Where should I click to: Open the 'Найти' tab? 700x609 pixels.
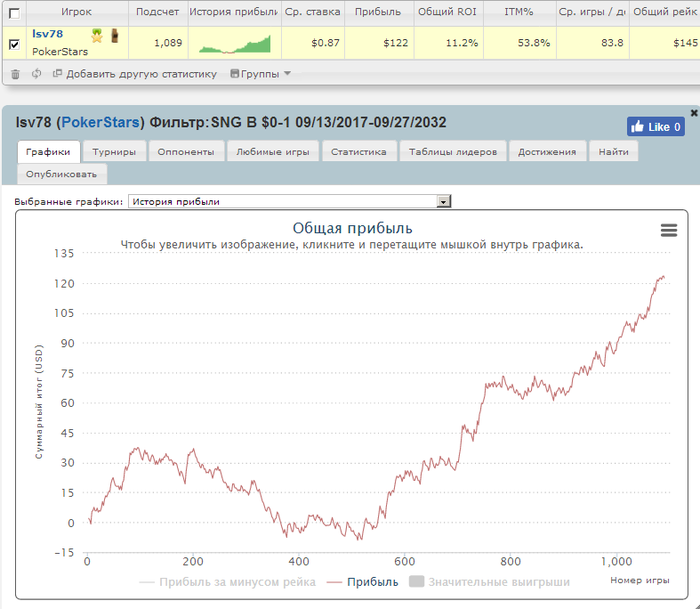point(614,152)
